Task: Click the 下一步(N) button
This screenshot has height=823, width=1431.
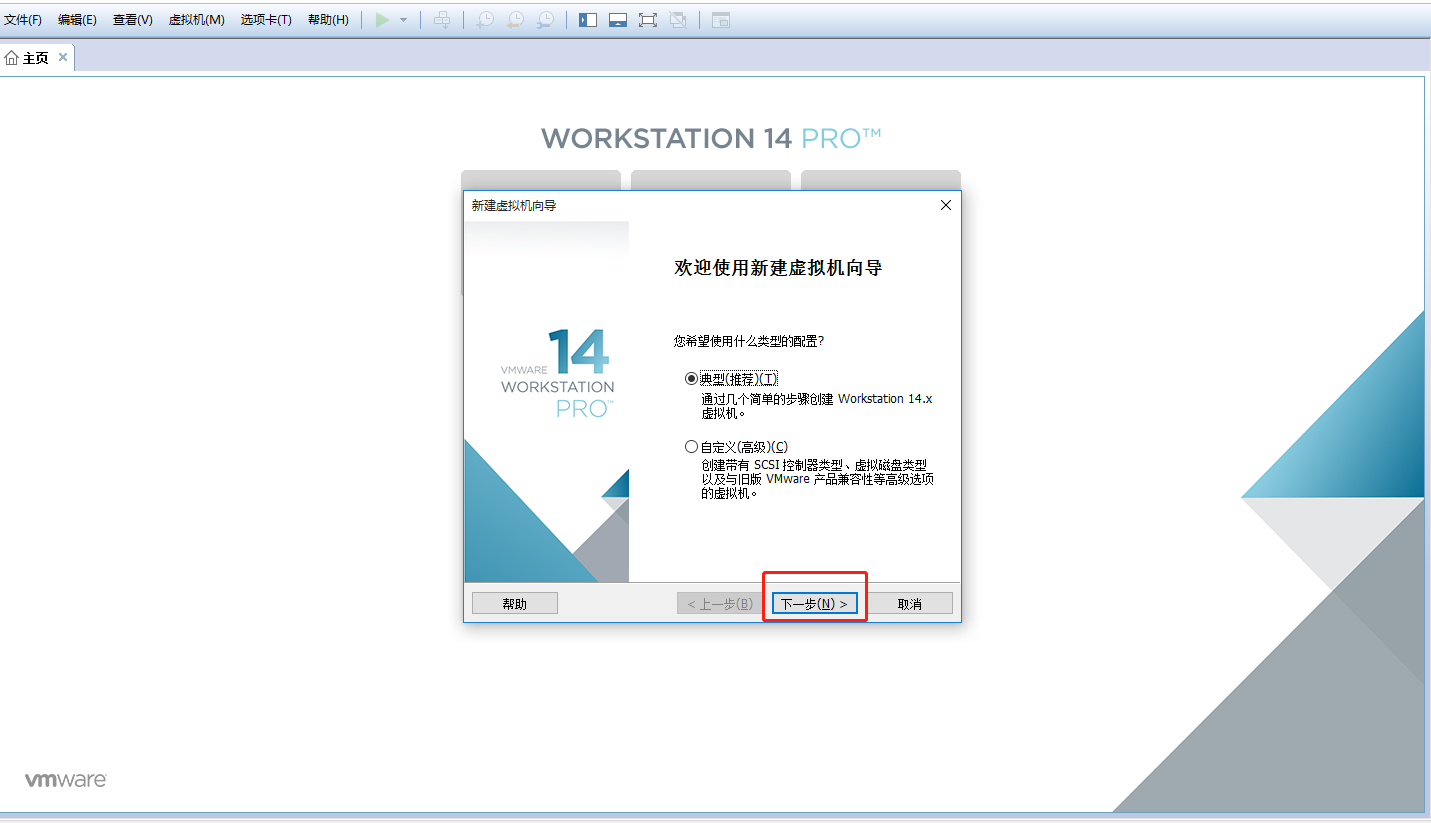Action: point(814,604)
